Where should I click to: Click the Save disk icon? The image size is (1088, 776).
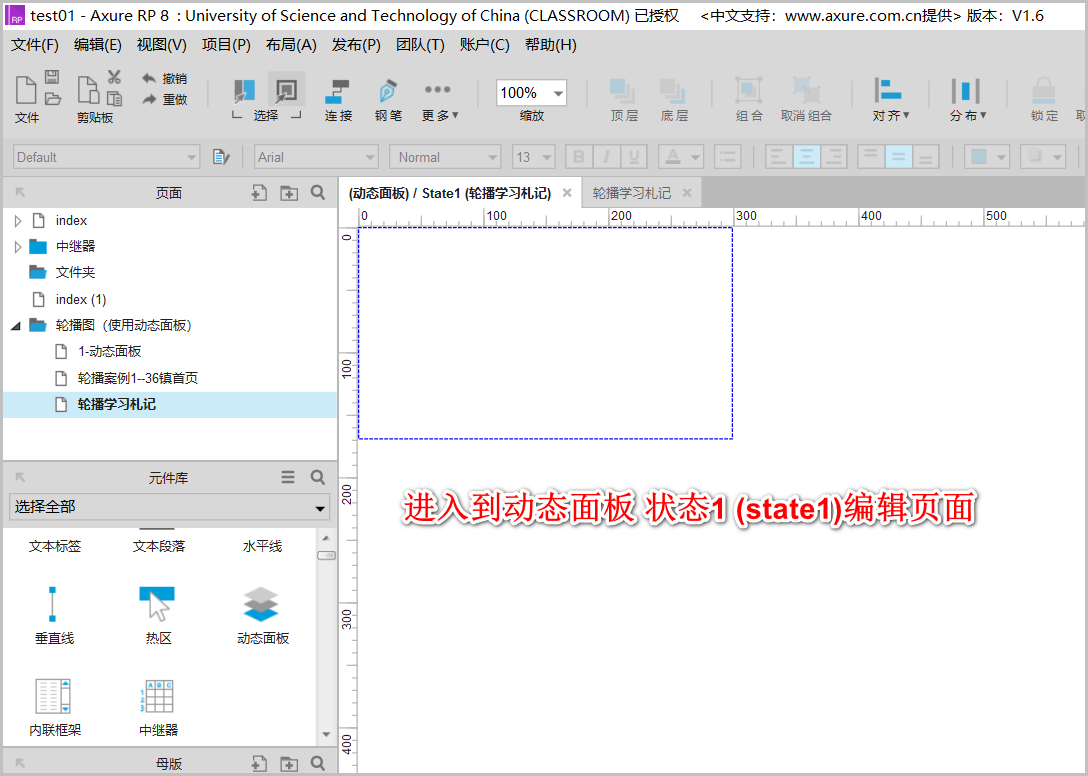[52, 76]
